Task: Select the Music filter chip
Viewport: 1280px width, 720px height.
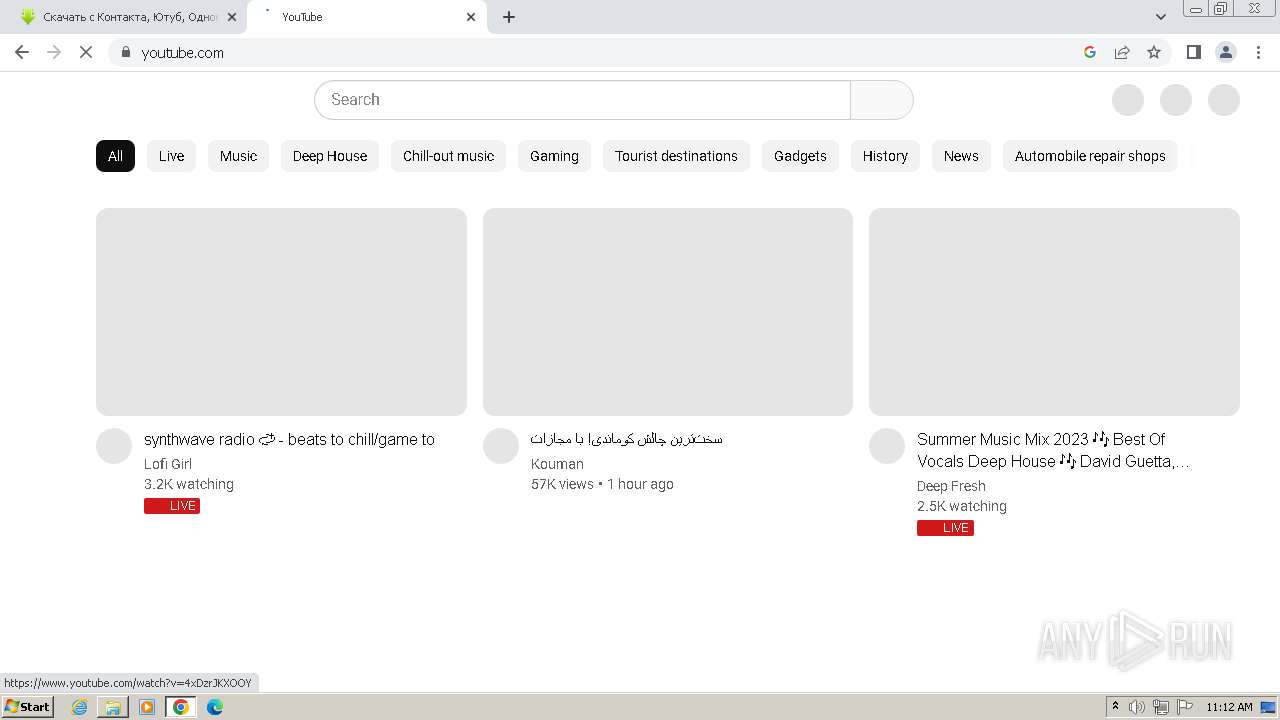Action: (238, 156)
